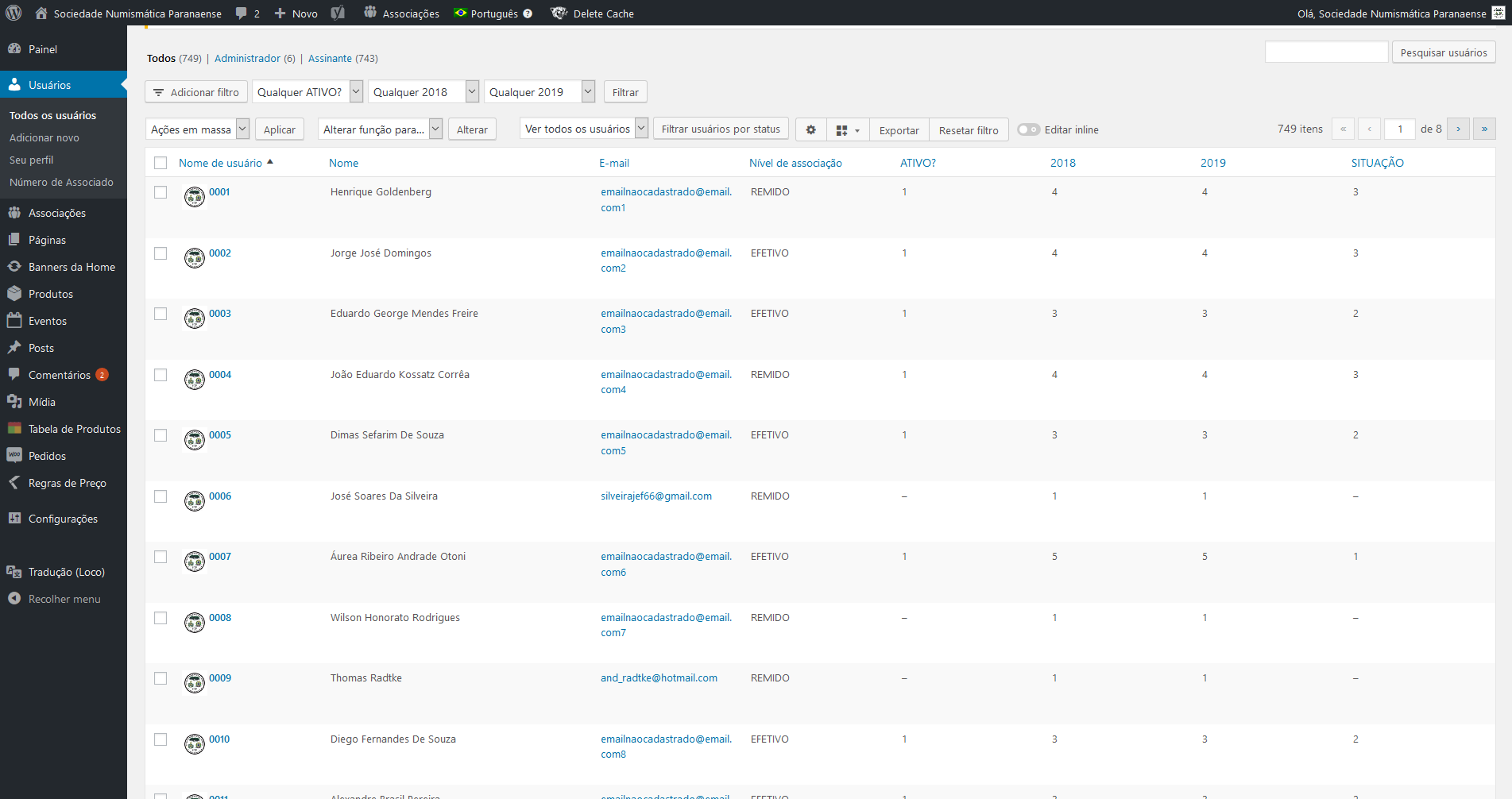
Task: Open Adicionar novo submenu item
Action: point(44,137)
